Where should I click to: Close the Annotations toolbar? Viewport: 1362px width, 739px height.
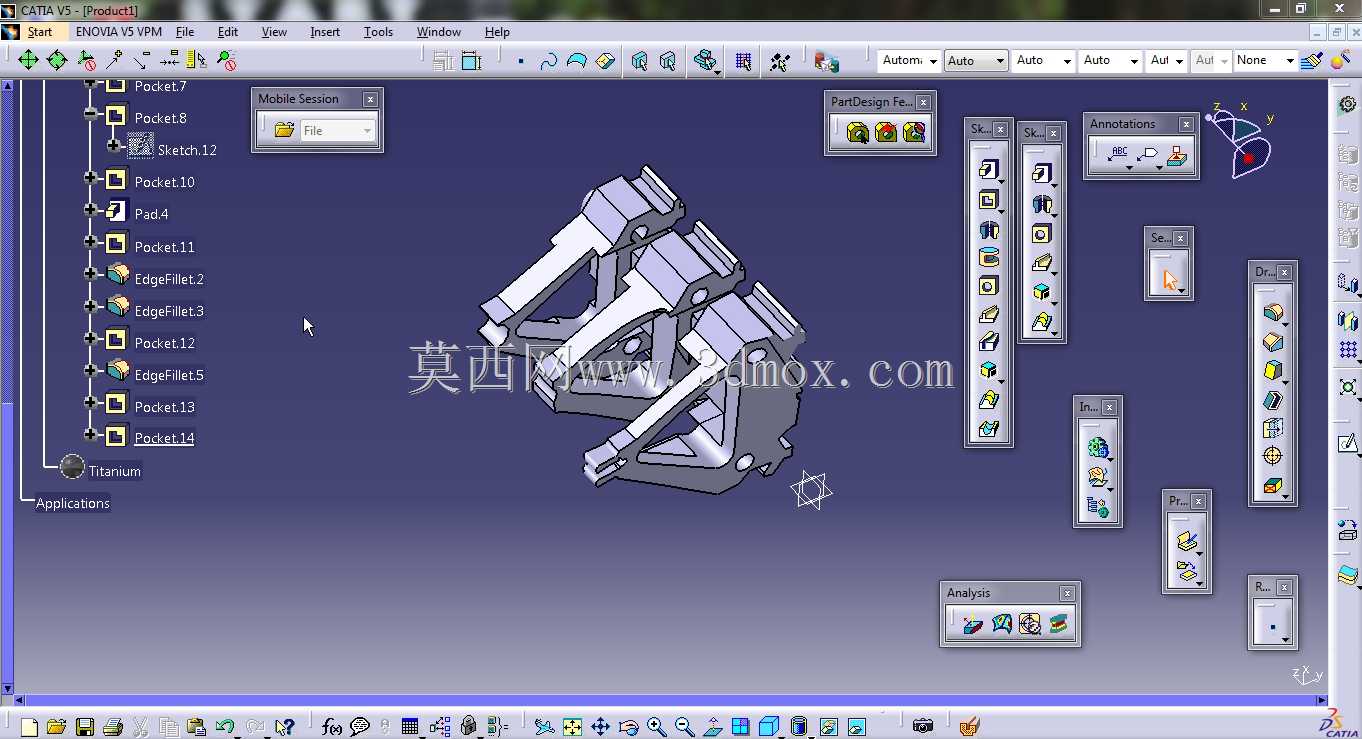(1186, 124)
